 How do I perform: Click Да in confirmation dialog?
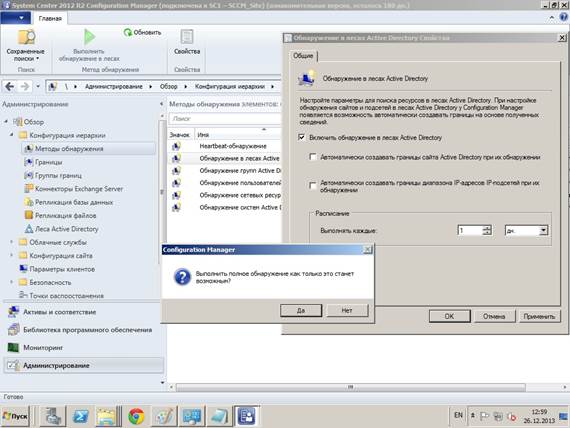pos(301,311)
